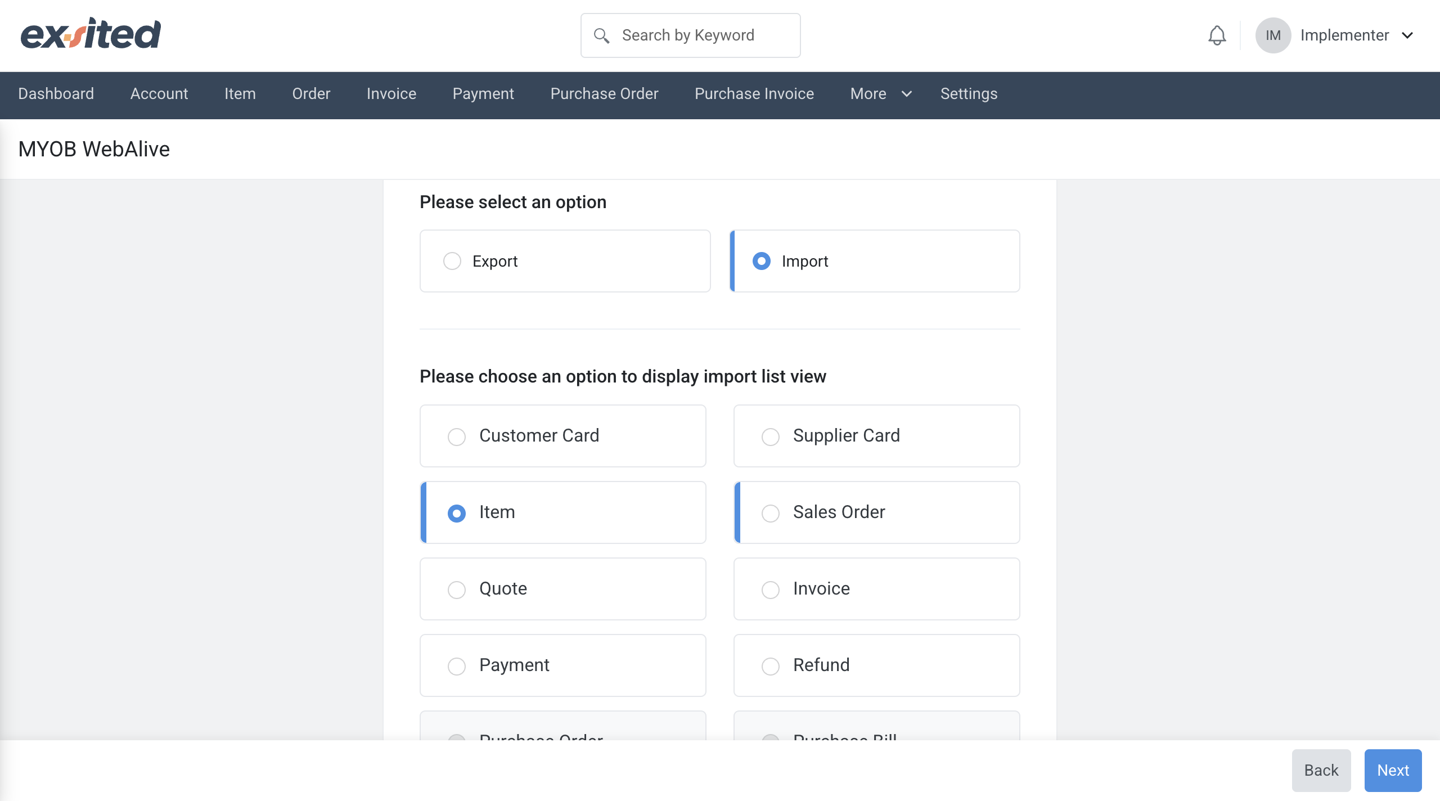Click the Next button
The width and height of the screenshot is (1440, 801).
point(1393,770)
